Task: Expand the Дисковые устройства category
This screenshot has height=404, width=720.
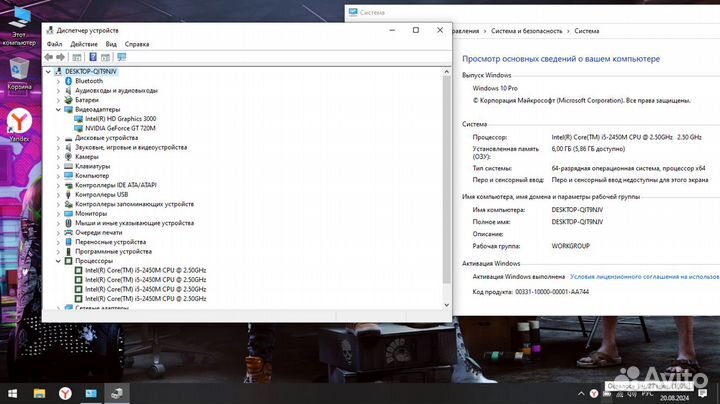Action: [x=58, y=138]
